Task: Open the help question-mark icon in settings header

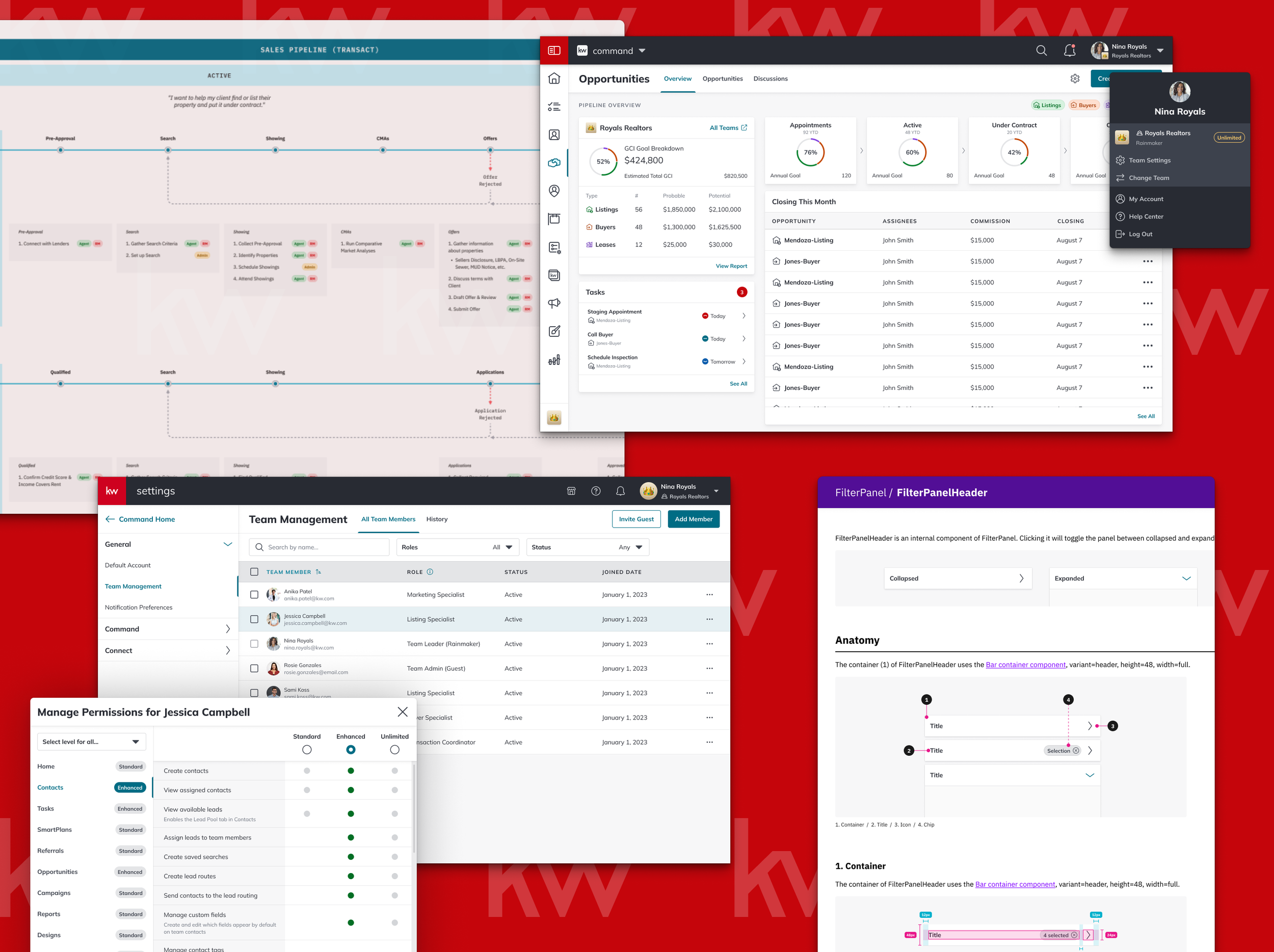Action: click(596, 491)
